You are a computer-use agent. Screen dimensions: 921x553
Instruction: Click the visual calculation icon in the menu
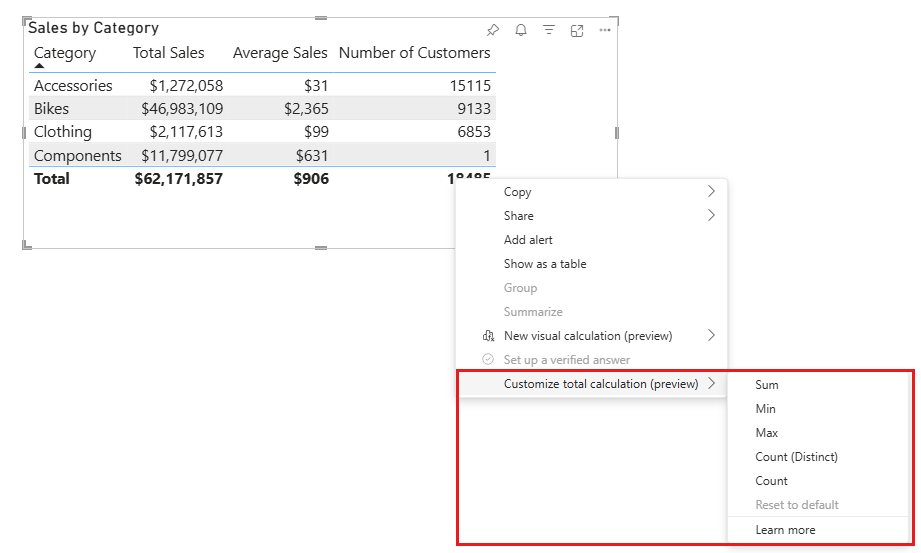(x=488, y=336)
